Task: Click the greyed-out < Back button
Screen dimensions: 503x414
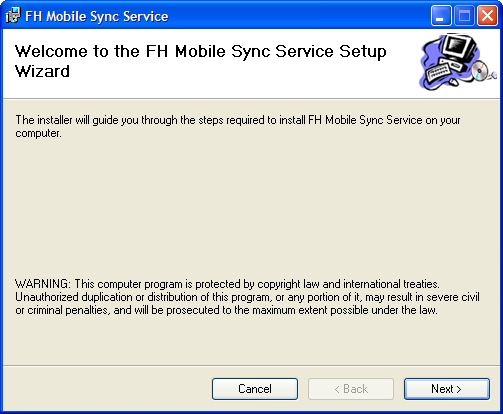Action: pyautogui.click(x=351, y=389)
